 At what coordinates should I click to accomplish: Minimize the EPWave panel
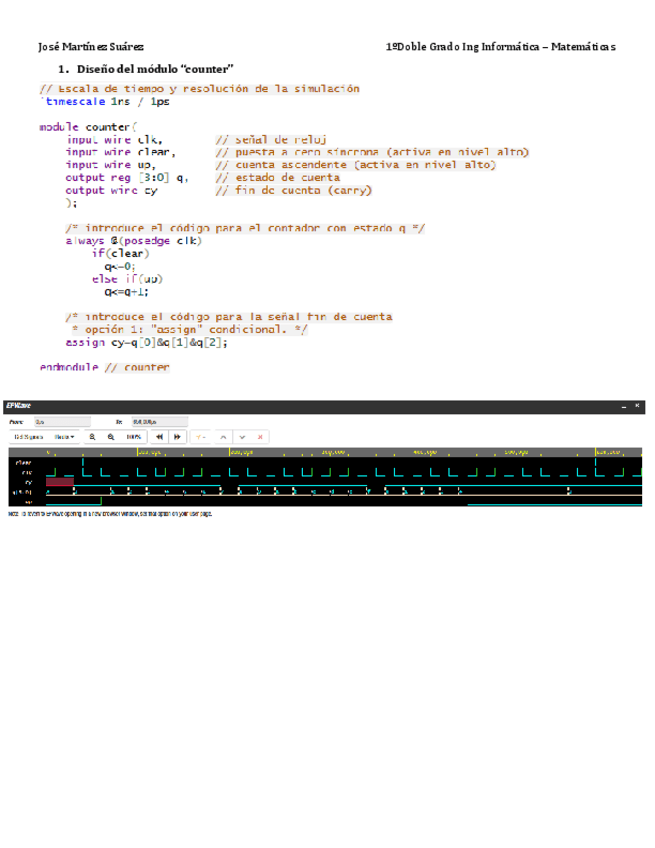pyautogui.click(x=624, y=406)
